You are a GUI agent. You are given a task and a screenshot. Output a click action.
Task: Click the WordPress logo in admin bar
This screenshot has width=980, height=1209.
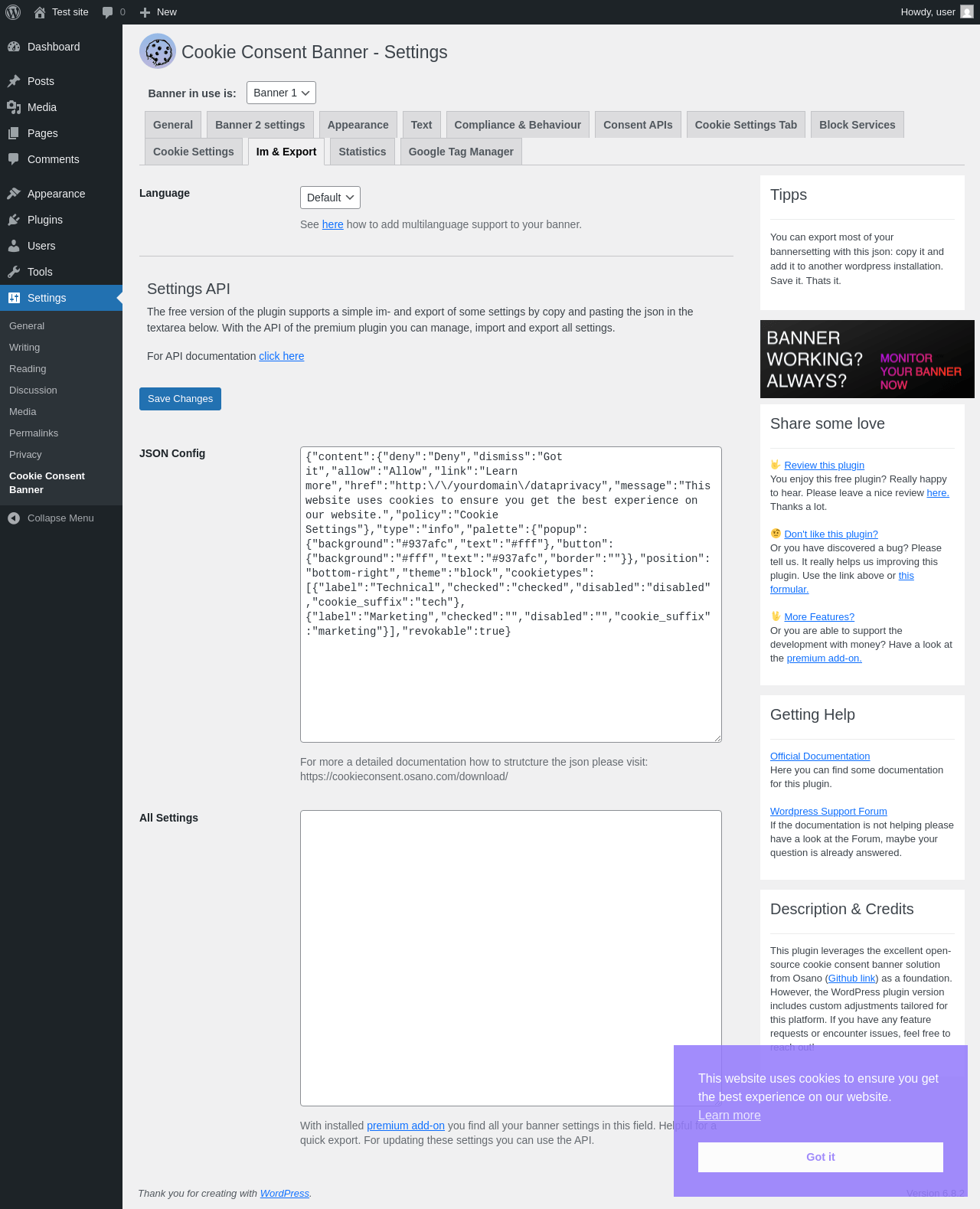13,12
